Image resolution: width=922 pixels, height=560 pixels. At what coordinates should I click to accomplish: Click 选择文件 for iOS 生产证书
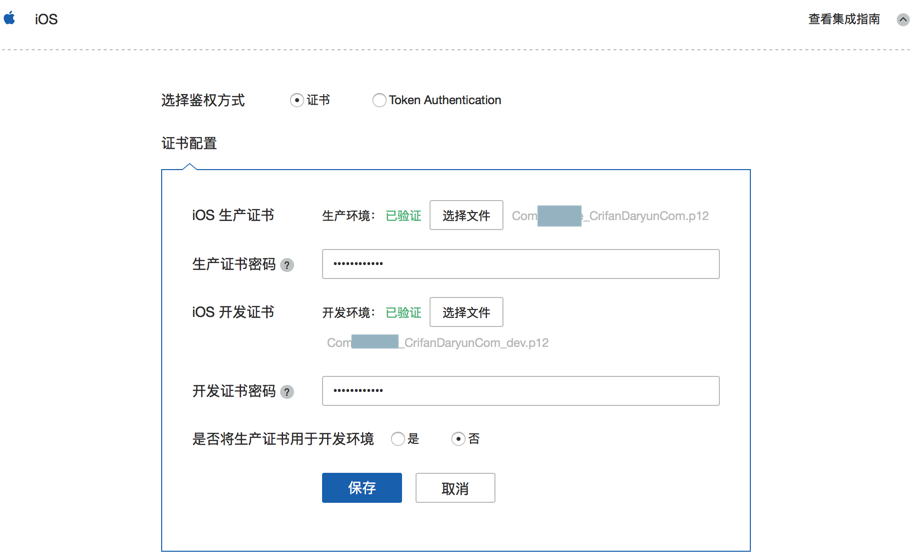(x=466, y=215)
